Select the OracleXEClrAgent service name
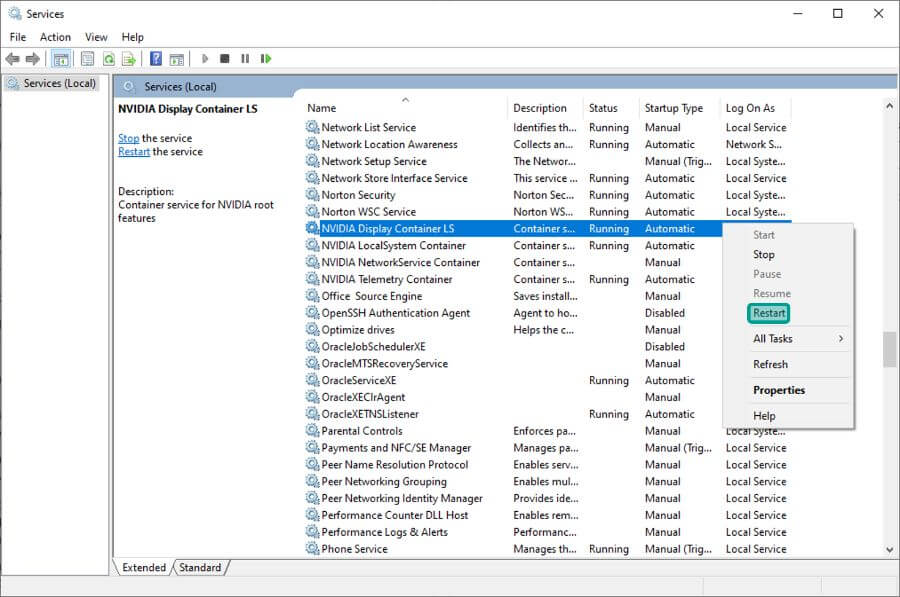This screenshot has width=900, height=597. point(363,397)
